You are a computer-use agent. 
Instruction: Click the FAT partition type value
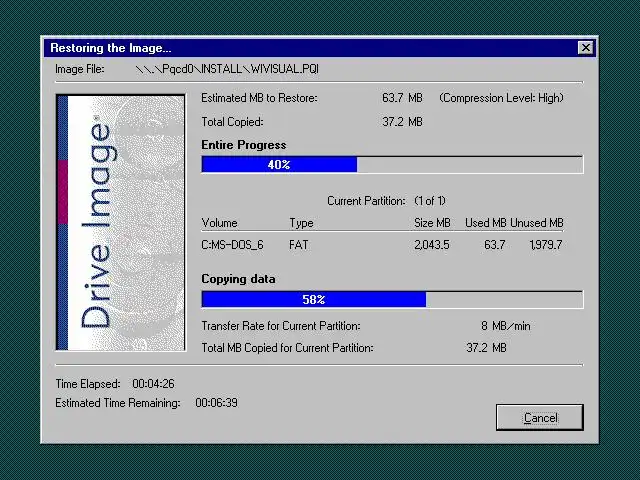pos(299,244)
